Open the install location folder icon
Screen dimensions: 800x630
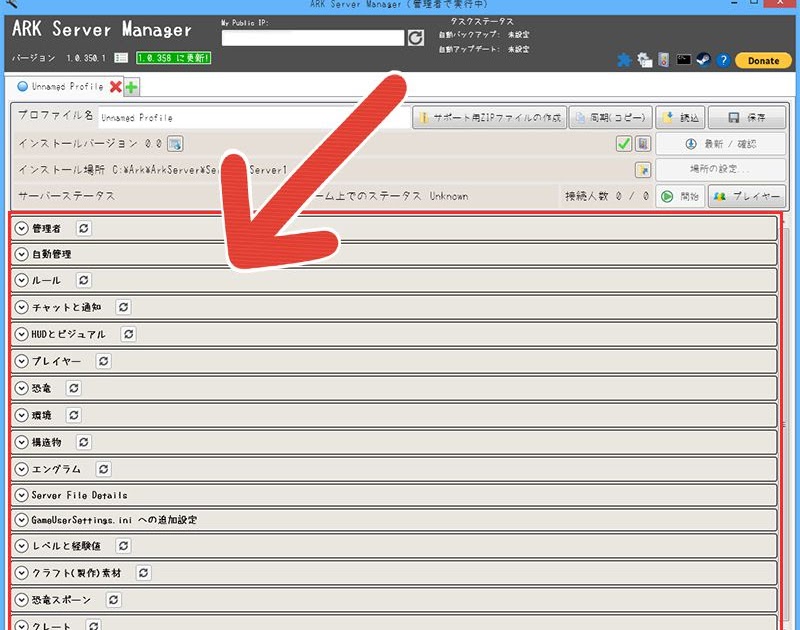point(643,170)
